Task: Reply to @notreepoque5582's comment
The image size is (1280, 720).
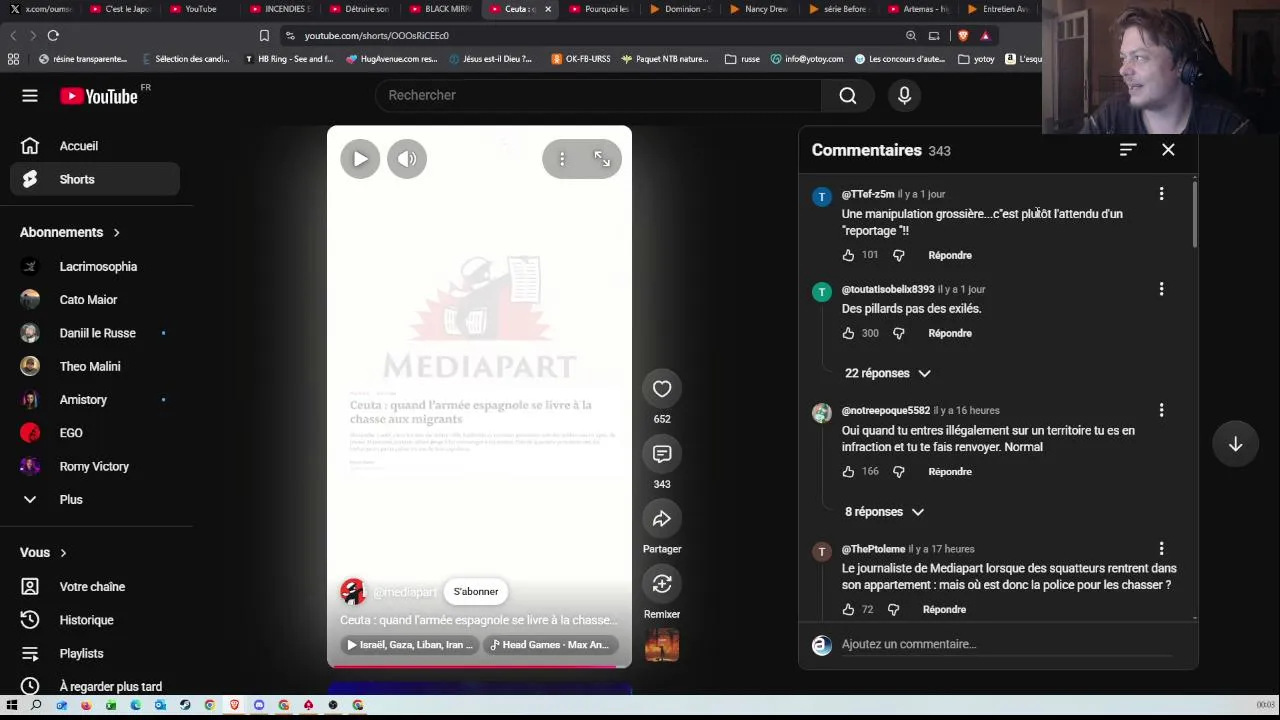Action: (950, 472)
